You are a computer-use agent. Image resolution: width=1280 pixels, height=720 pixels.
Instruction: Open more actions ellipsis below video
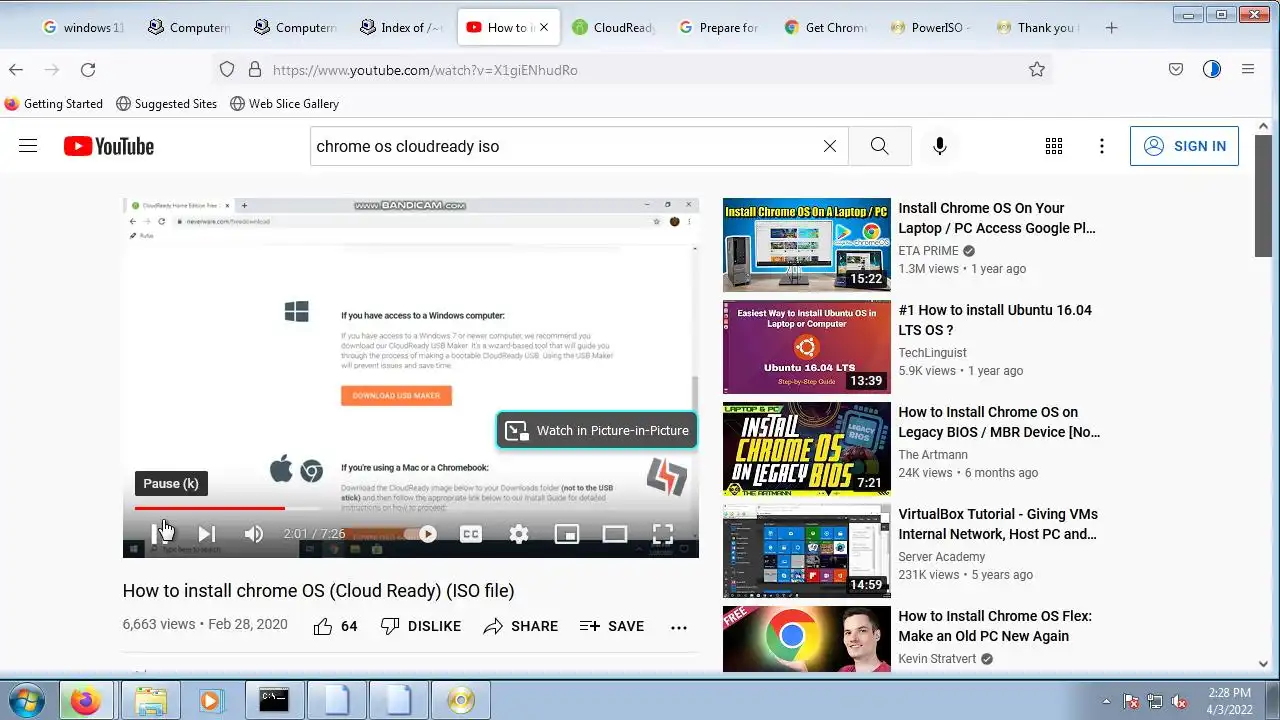[x=679, y=627]
